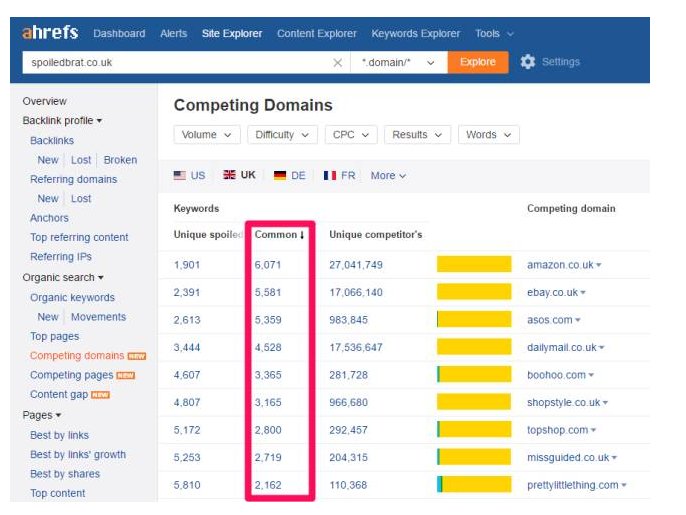Viewport: 686px width, 515px height.
Task: Click common keywords value 2,162
Action: [x=268, y=485]
